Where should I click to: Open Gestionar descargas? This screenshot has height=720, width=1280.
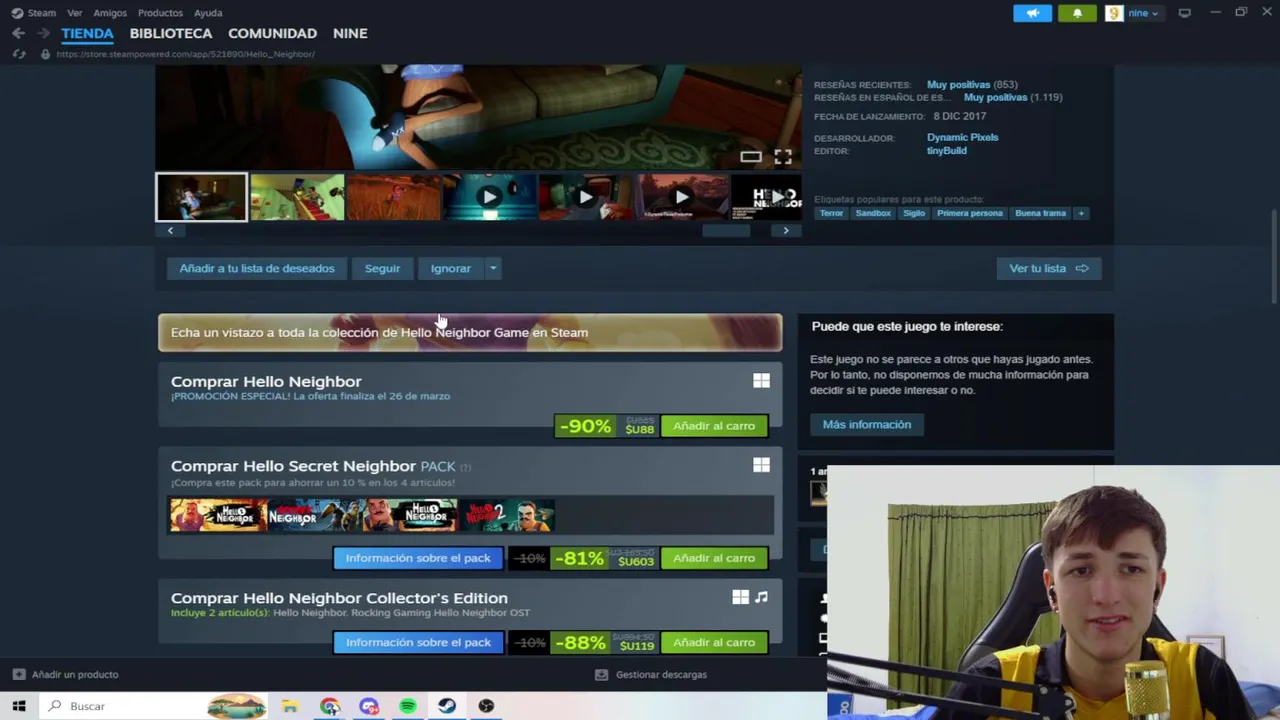tap(651, 674)
